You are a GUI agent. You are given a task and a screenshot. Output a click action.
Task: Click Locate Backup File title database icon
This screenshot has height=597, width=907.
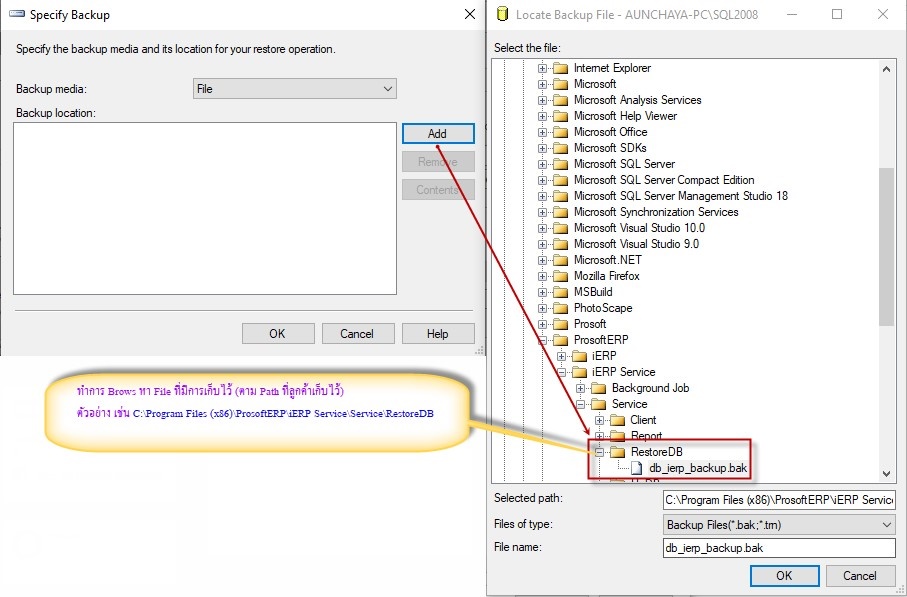tap(503, 14)
